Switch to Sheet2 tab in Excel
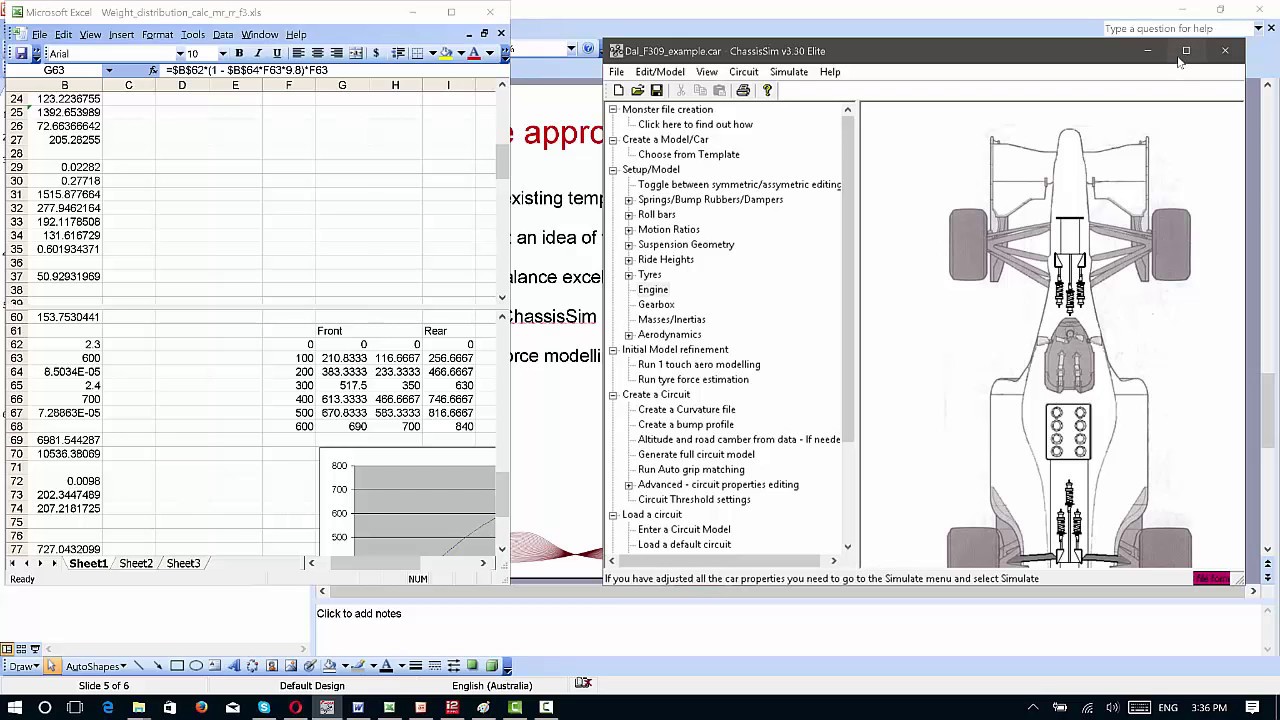This screenshot has height=720, width=1280. [x=136, y=564]
